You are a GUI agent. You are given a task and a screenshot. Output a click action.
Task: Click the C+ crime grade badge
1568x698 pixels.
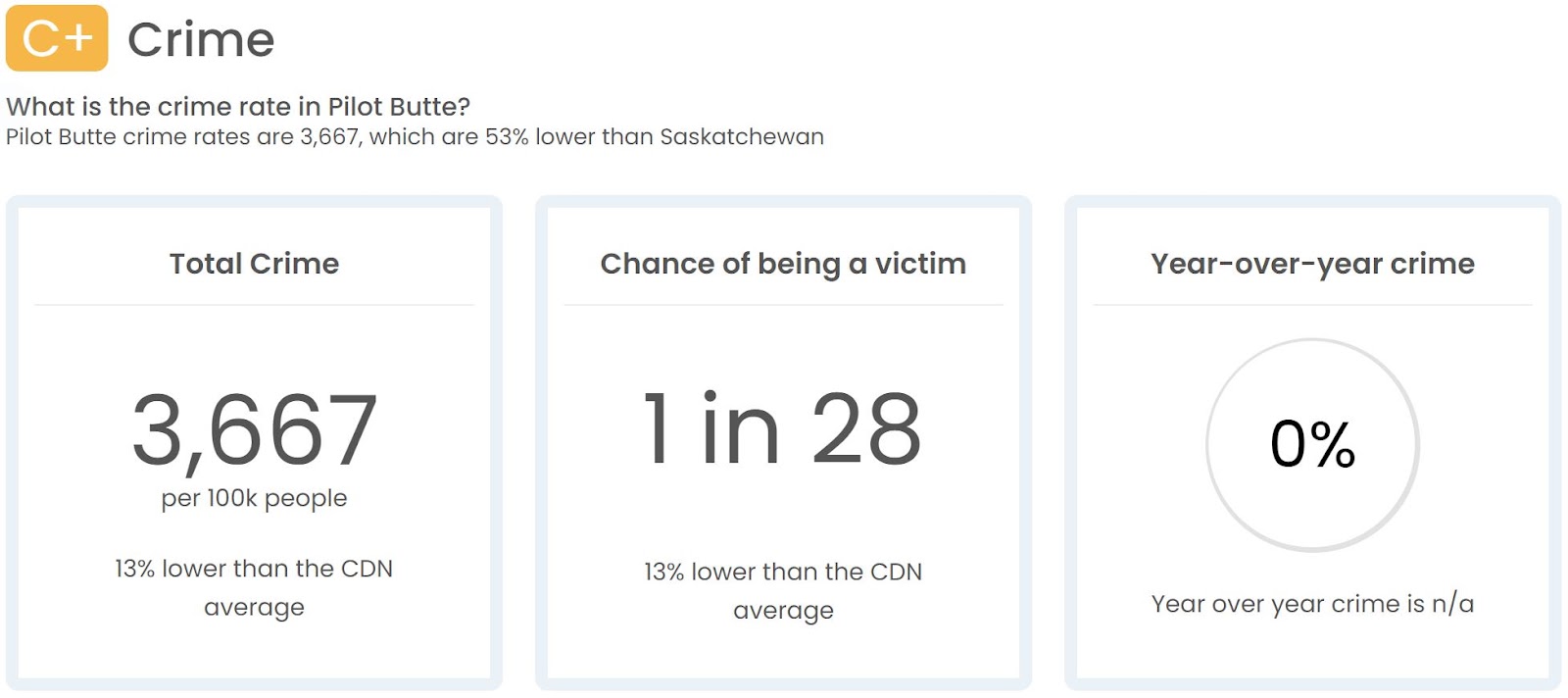pos(57,38)
